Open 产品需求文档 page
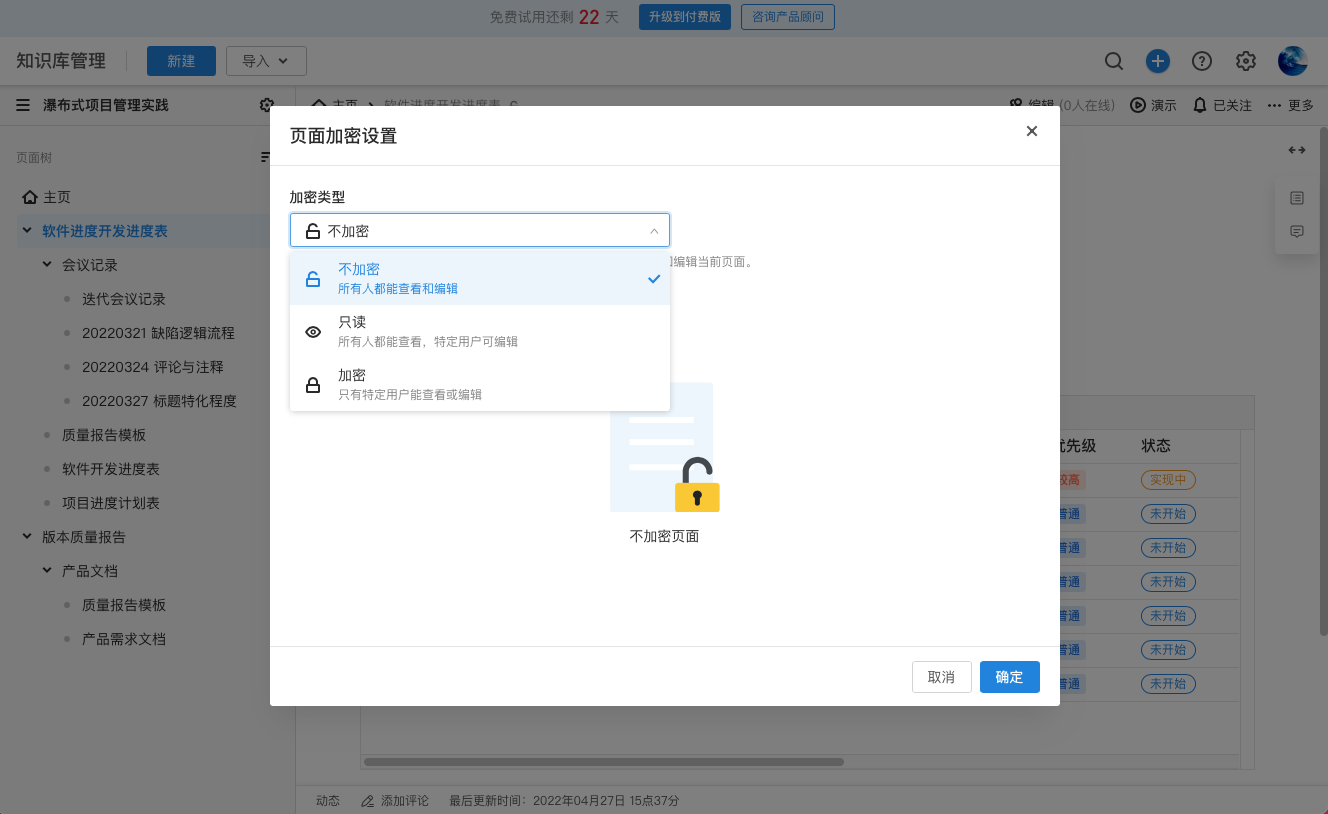Viewport: 1328px width, 814px height. click(x=124, y=639)
